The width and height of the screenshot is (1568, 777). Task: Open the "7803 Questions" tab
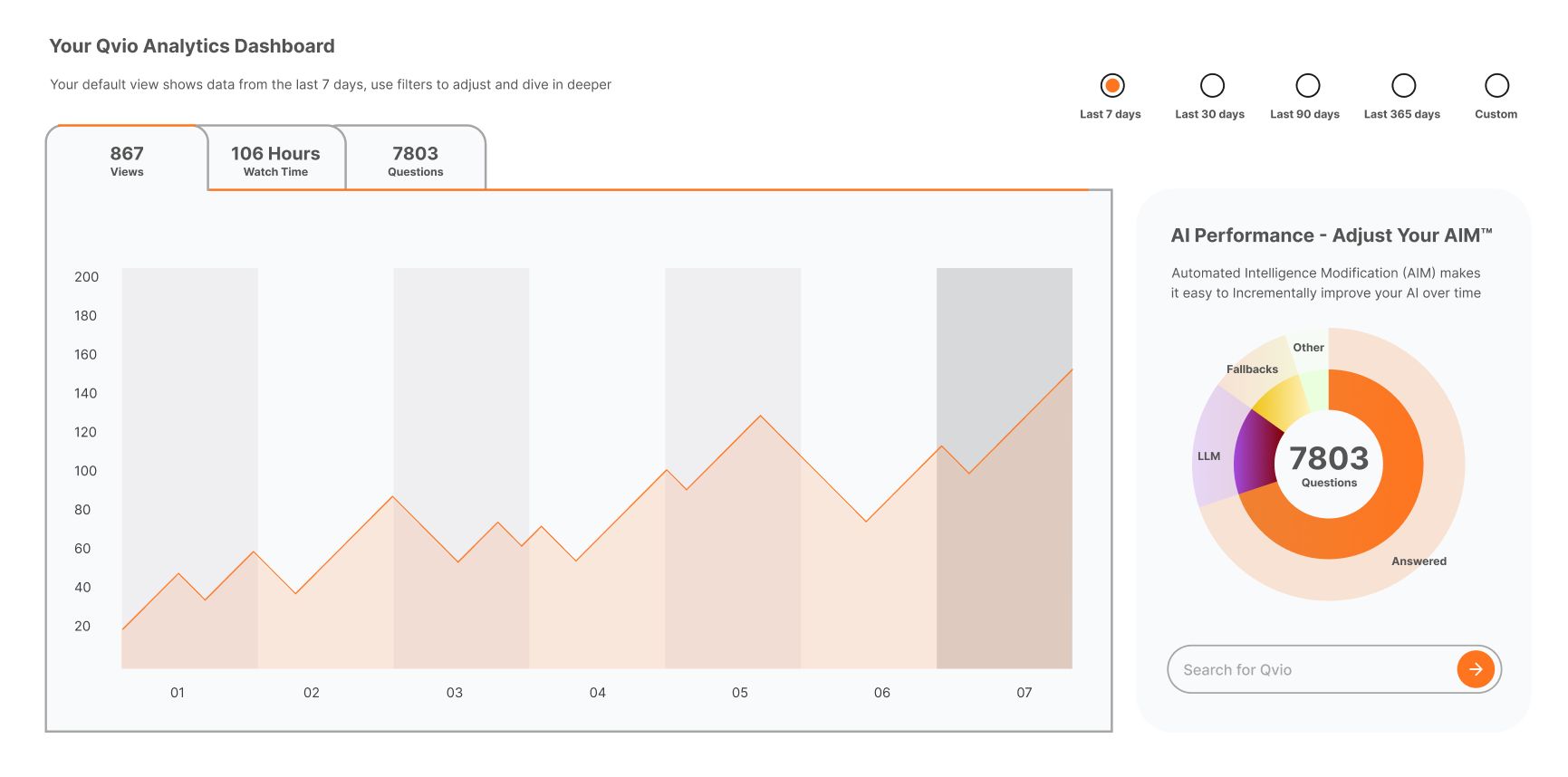[415, 158]
